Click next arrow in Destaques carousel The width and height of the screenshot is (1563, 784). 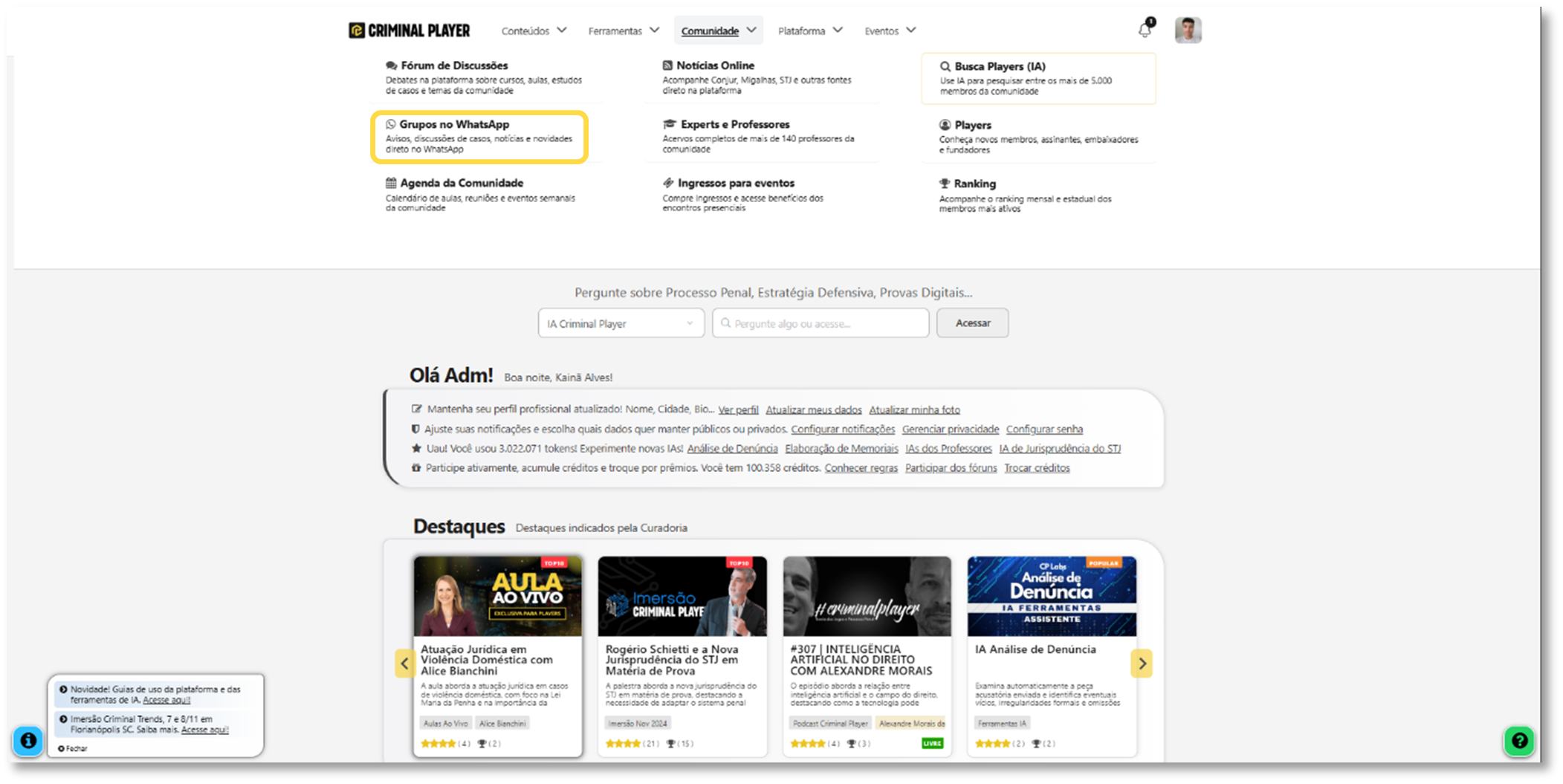[1142, 663]
